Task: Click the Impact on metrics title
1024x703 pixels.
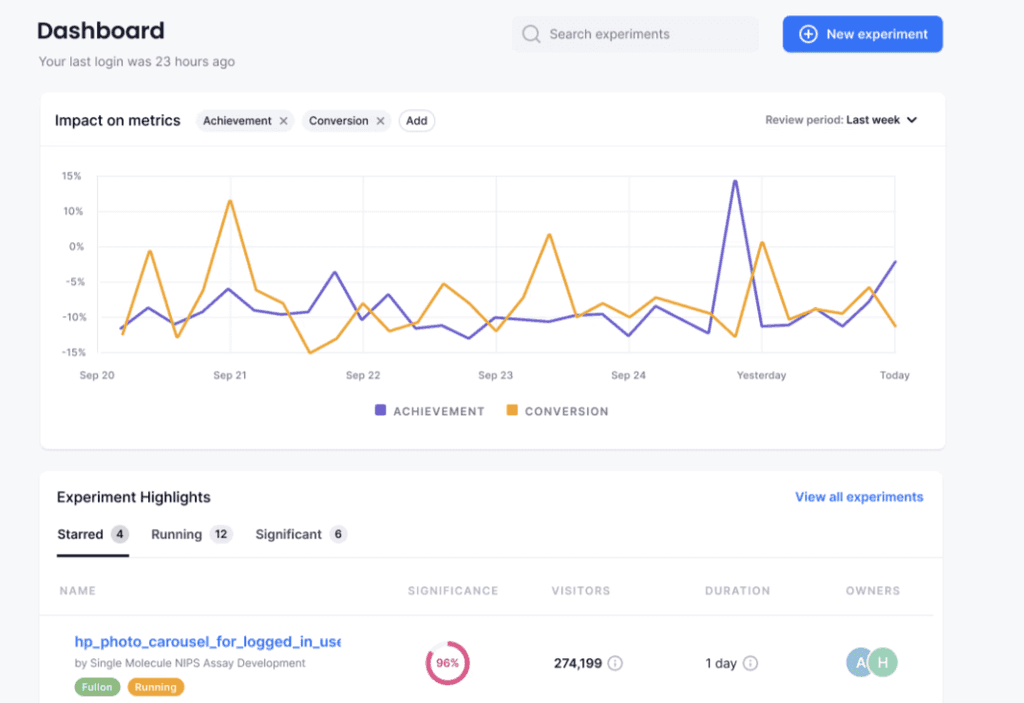Action: [x=118, y=121]
